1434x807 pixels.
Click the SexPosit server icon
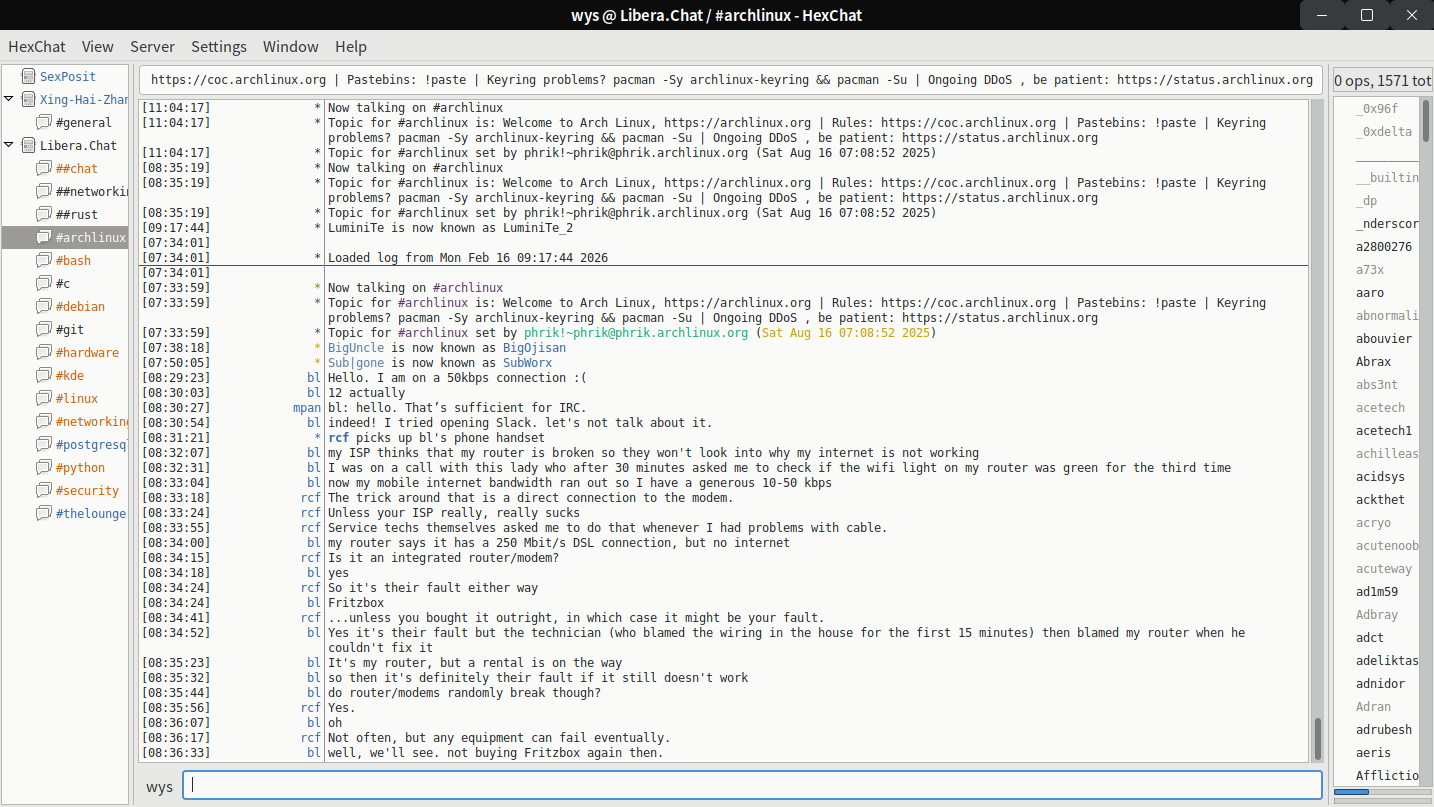point(27,76)
